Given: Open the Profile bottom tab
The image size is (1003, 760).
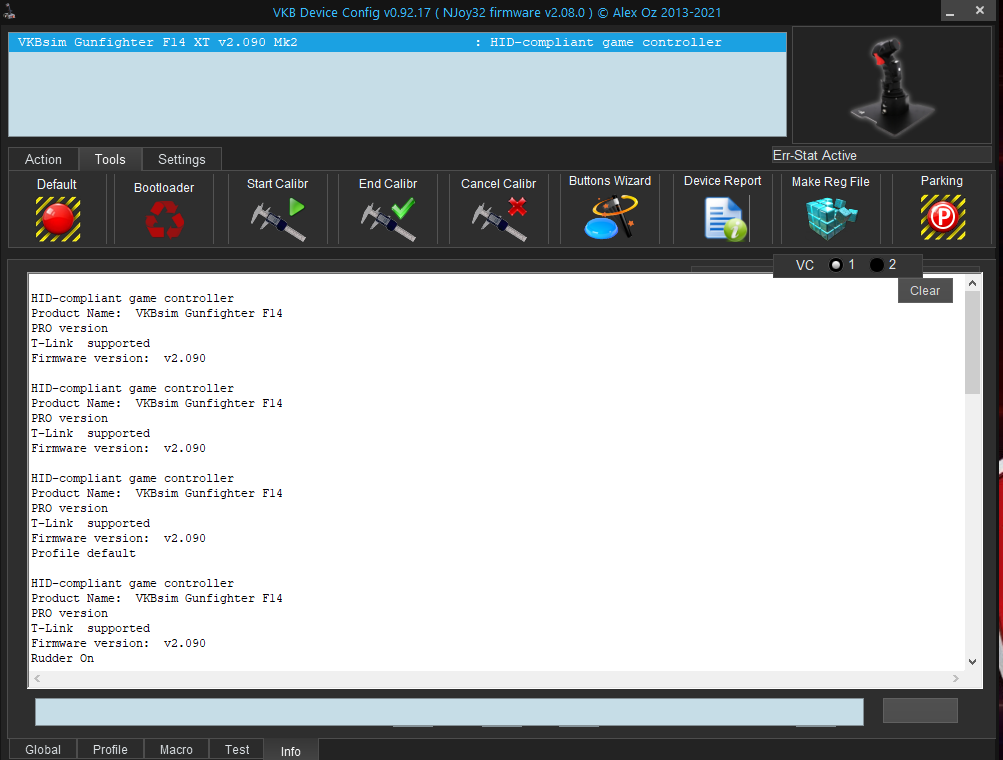Looking at the screenshot, I should (110, 749).
